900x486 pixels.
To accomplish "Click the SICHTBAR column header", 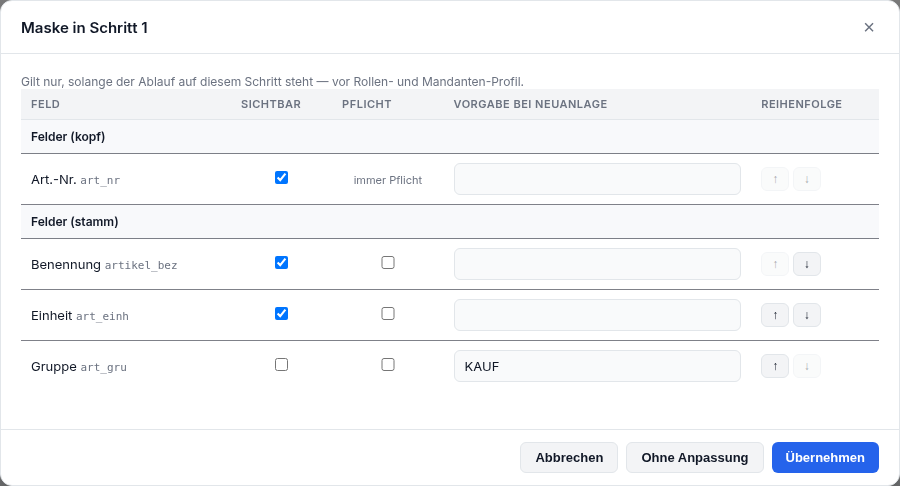I will [270, 104].
